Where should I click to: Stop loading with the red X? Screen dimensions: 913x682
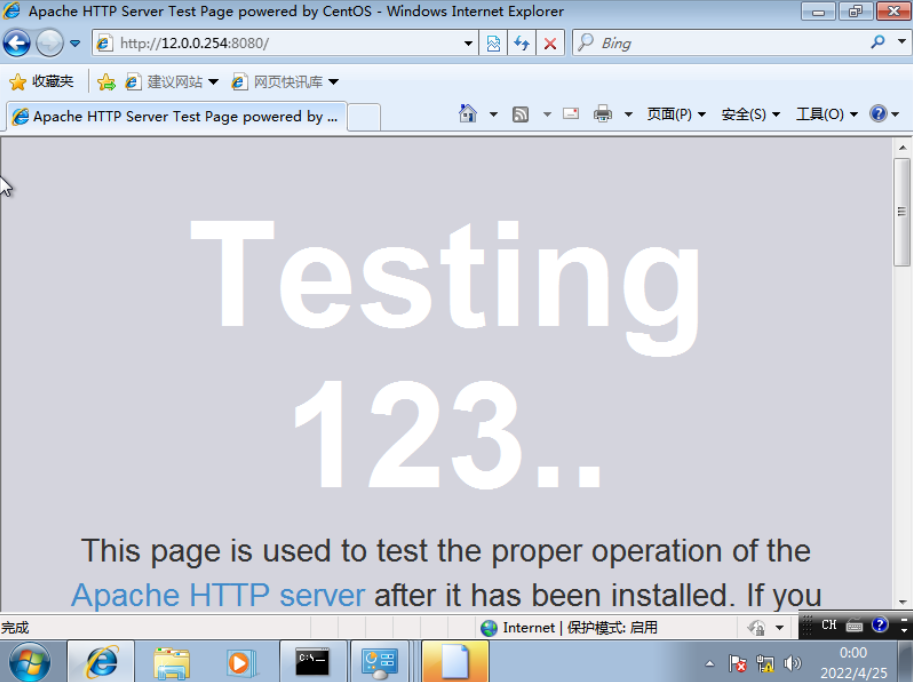click(550, 43)
